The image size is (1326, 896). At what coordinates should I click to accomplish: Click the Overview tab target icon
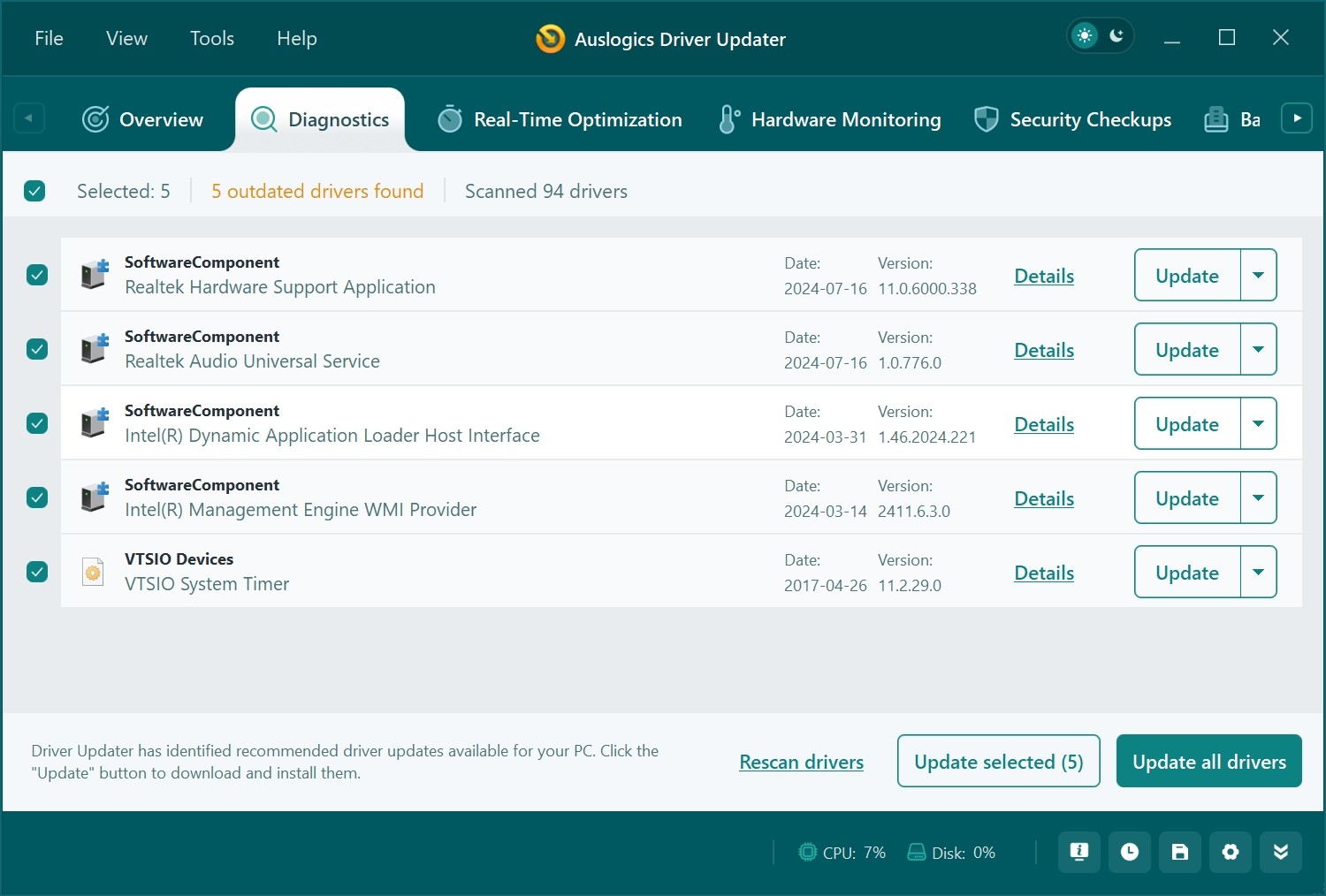[x=95, y=119]
